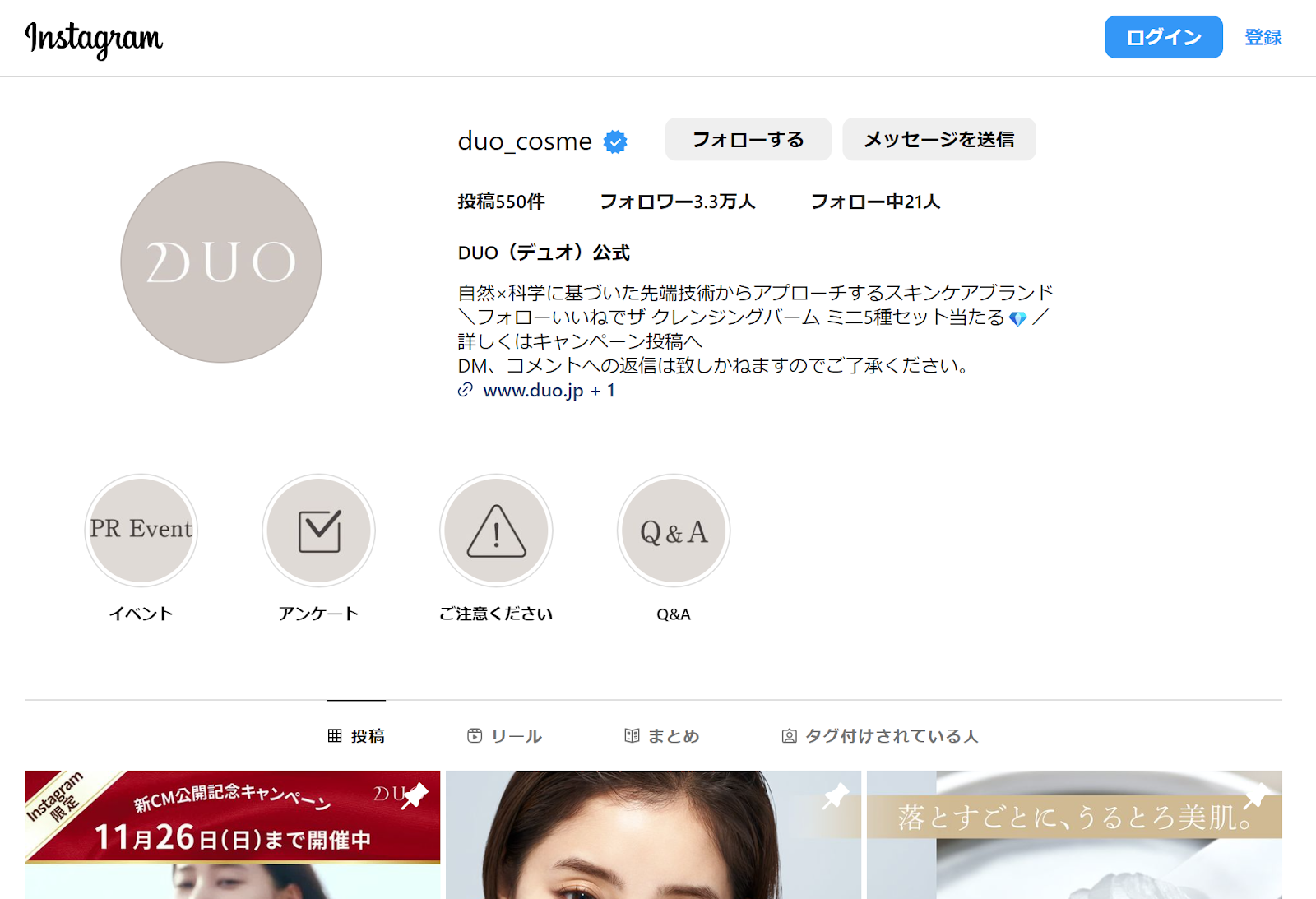
Task: Click the guide icon beside まとめ
Action: tap(632, 735)
